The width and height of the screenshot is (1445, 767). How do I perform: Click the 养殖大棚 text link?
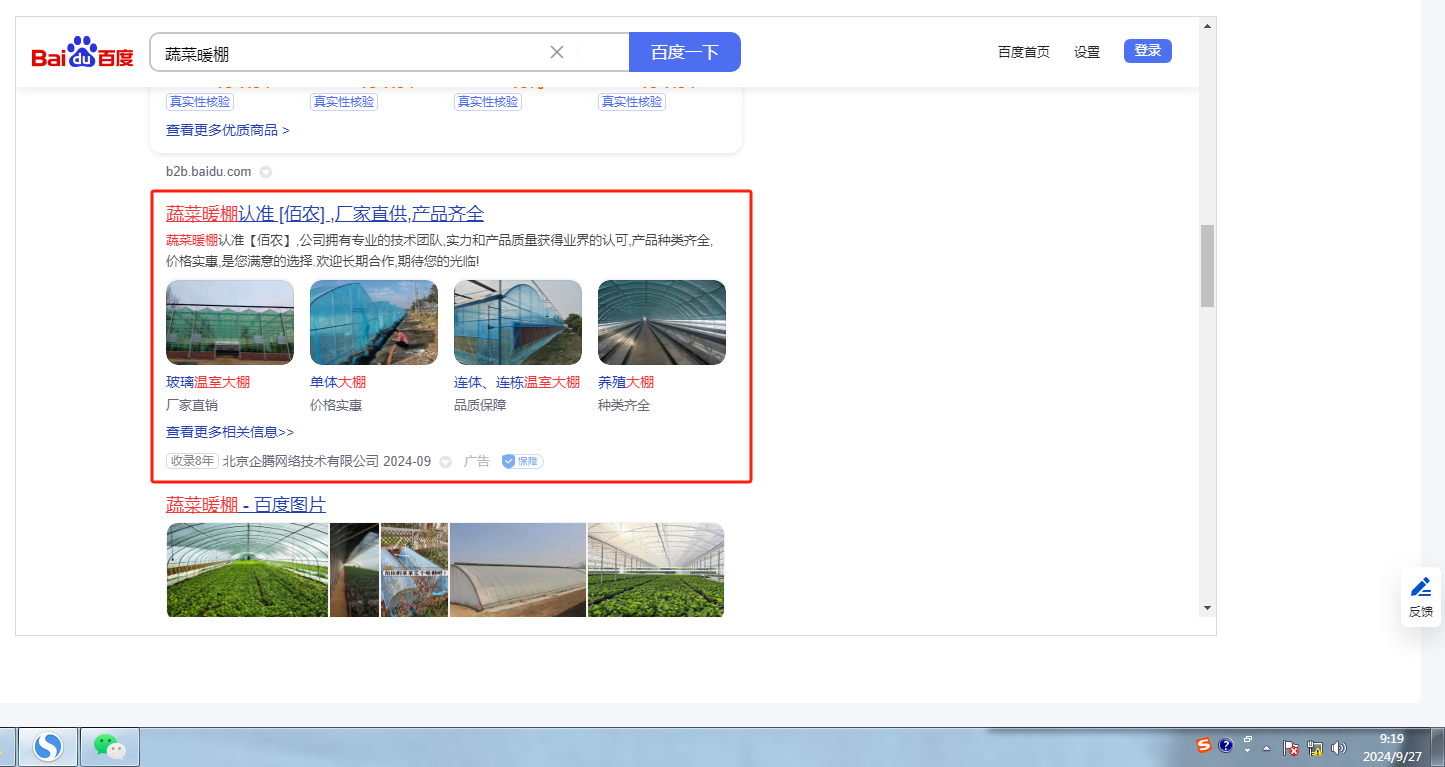[x=626, y=382]
